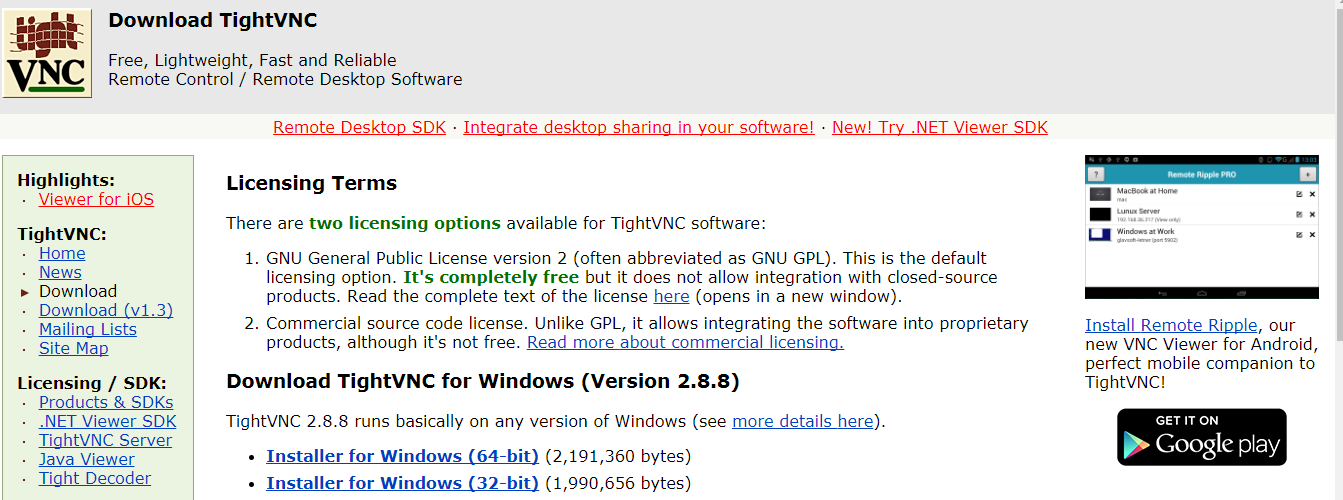Click Integrate desktop sharing in your software link
The height and width of the screenshot is (500, 1343).
tap(639, 127)
